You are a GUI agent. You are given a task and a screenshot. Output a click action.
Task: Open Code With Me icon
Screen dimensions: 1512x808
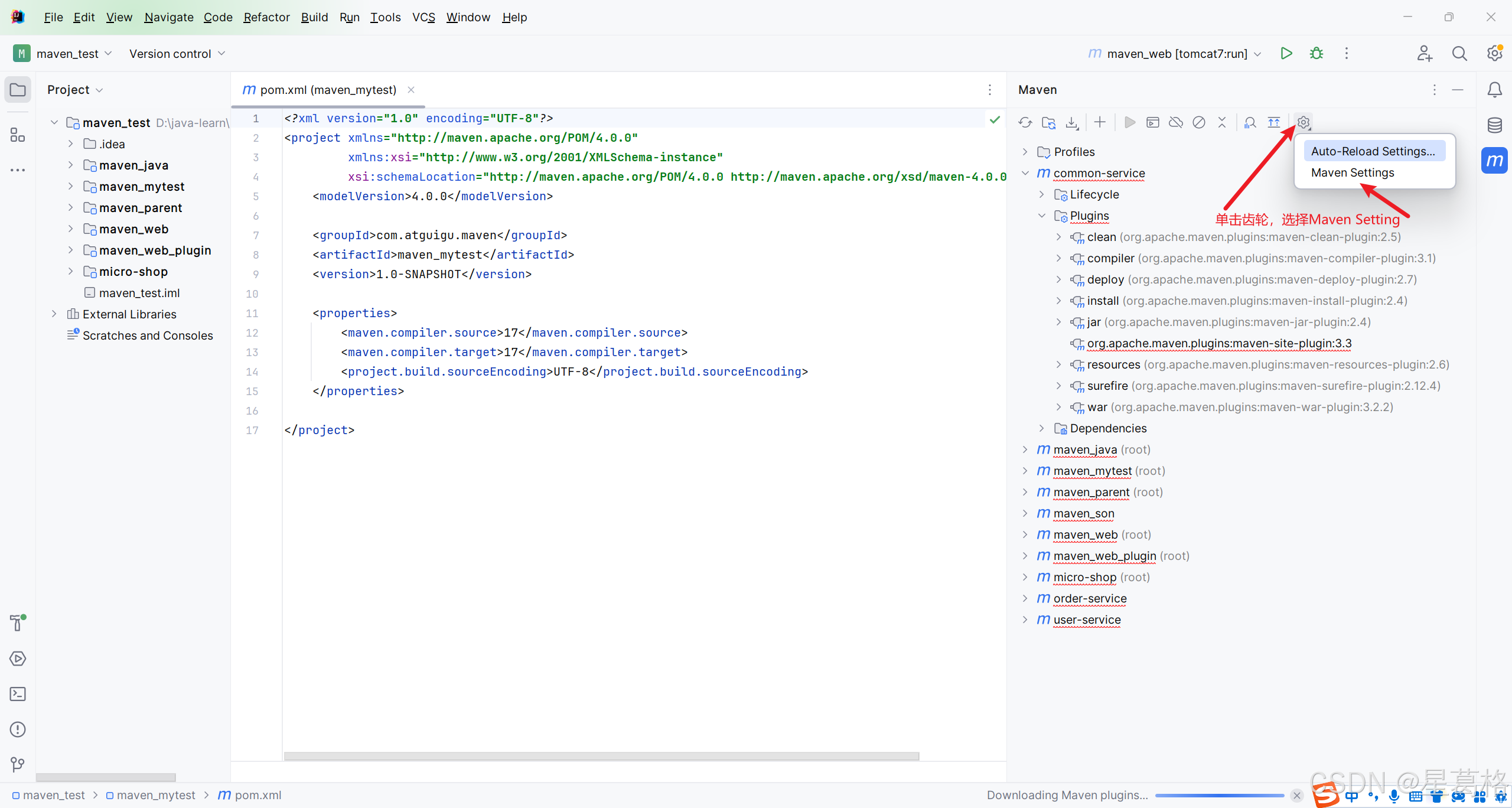point(1425,53)
